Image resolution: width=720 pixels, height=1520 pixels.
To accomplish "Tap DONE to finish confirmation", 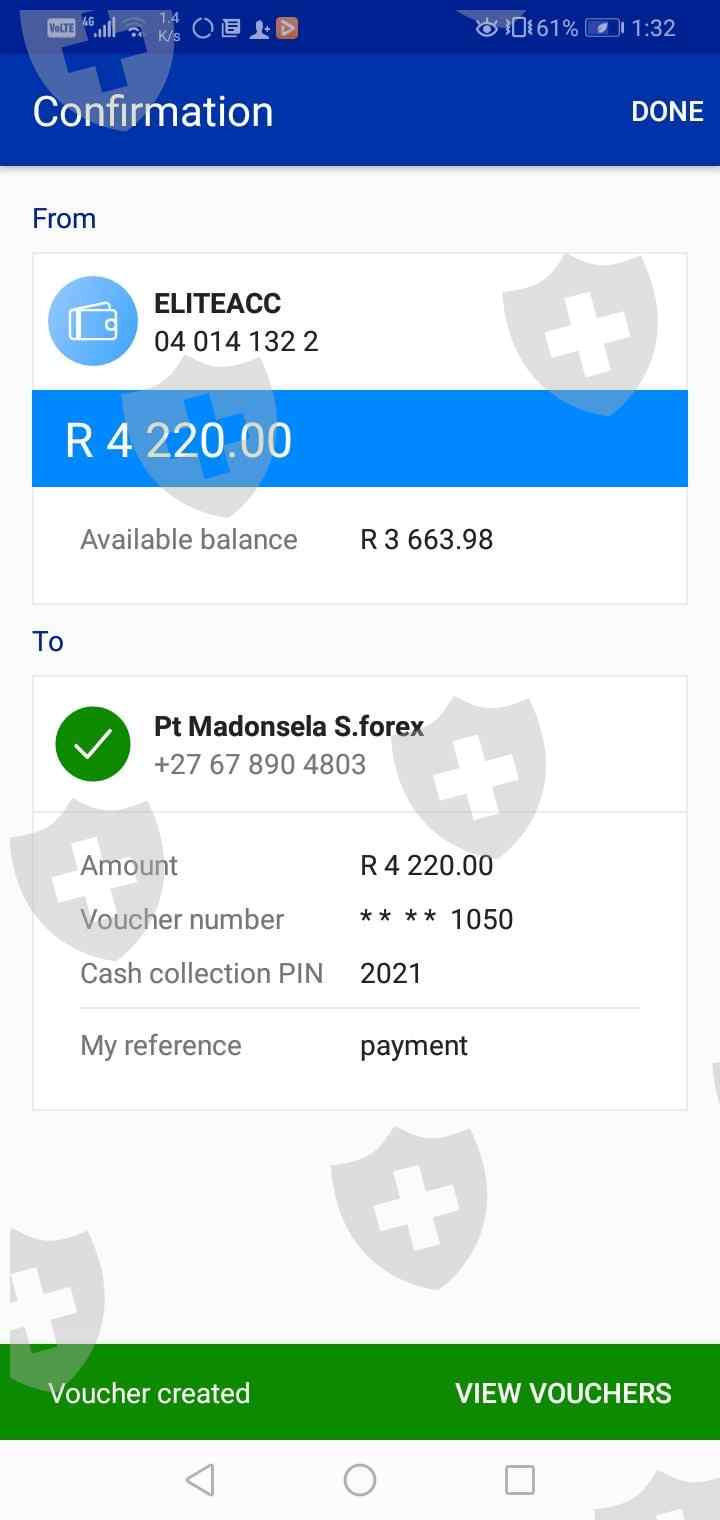I will pos(667,111).
